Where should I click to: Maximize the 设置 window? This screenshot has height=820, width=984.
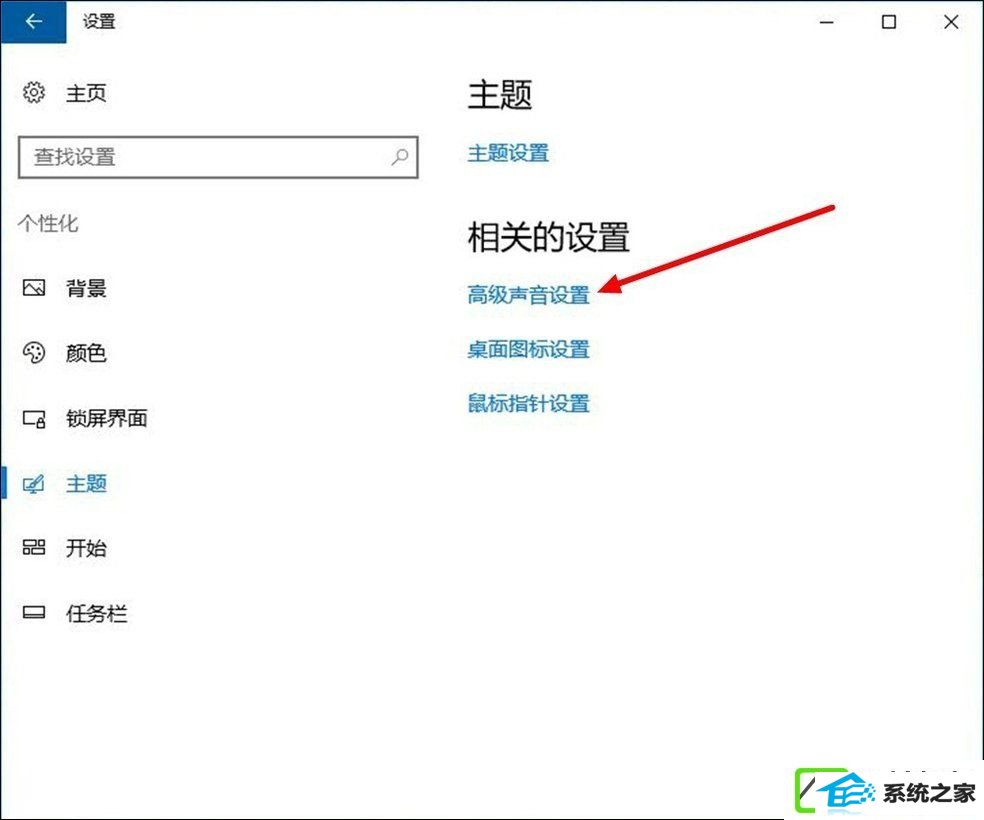coord(889,22)
